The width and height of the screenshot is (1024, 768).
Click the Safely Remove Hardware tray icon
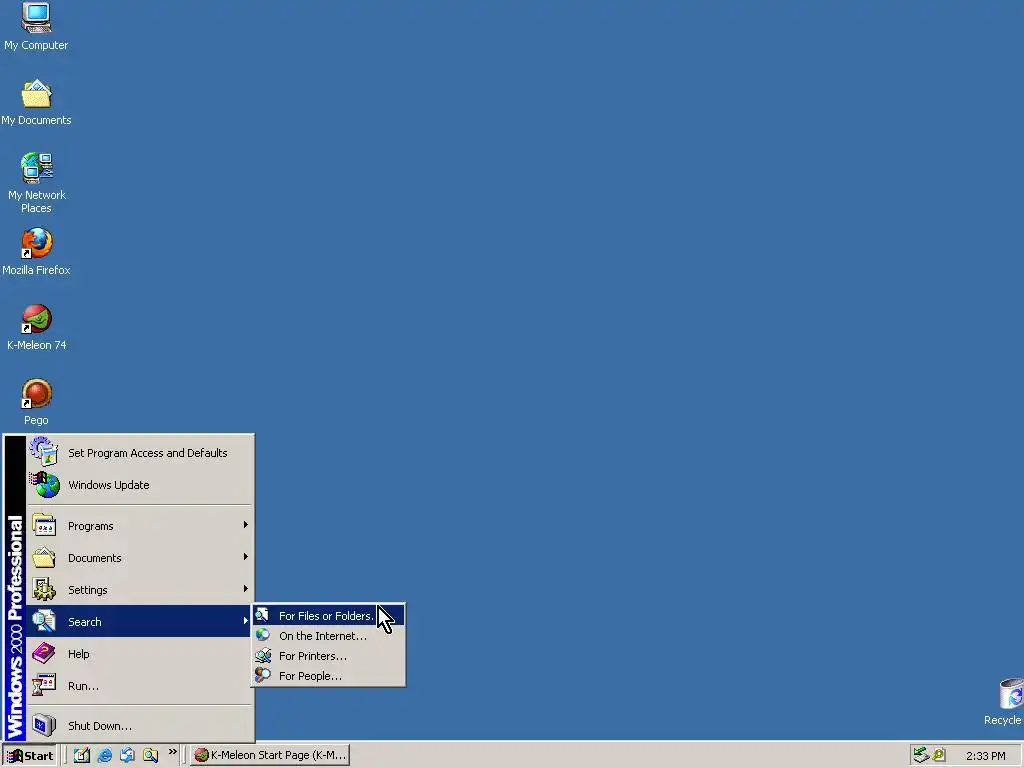(x=921, y=755)
